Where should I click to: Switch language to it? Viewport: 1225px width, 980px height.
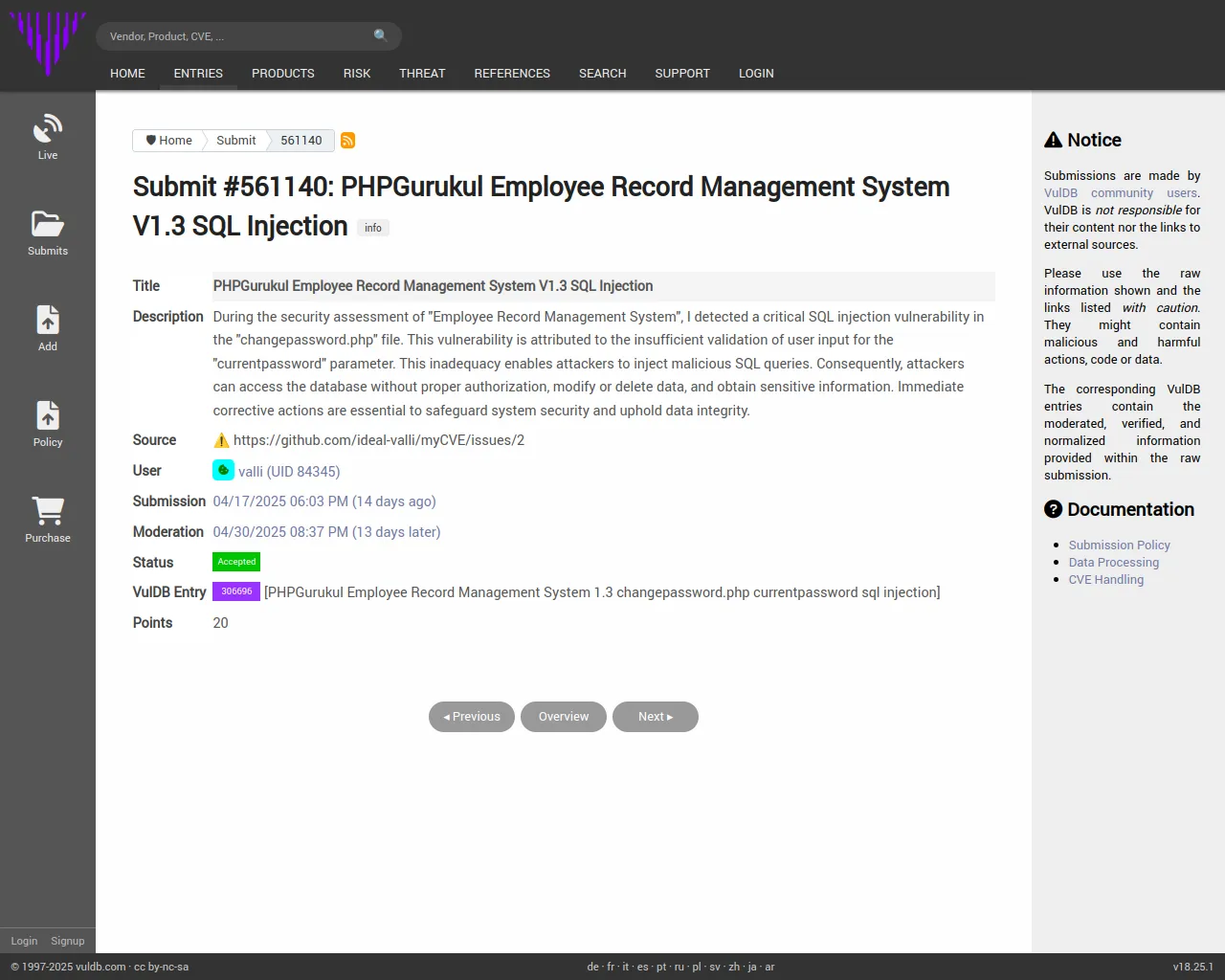point(626,967)
